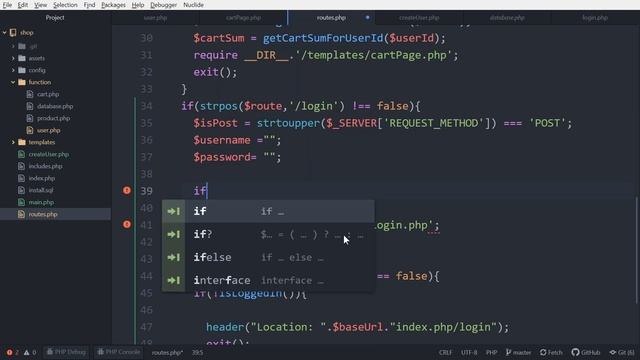Choose the "if" snippet suggestion
The image size is (640, 360).
pos(268,211)
